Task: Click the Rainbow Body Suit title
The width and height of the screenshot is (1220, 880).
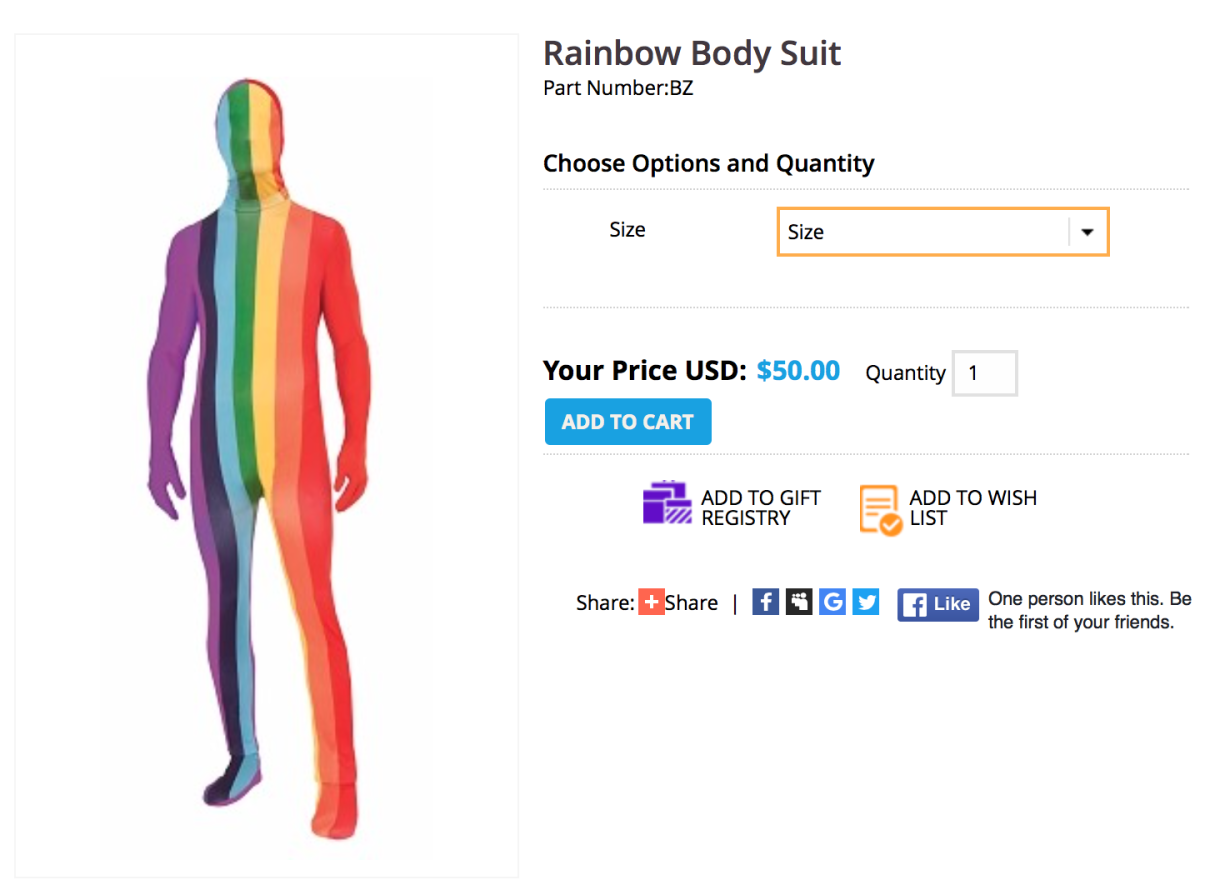Action: pos(692,53)
